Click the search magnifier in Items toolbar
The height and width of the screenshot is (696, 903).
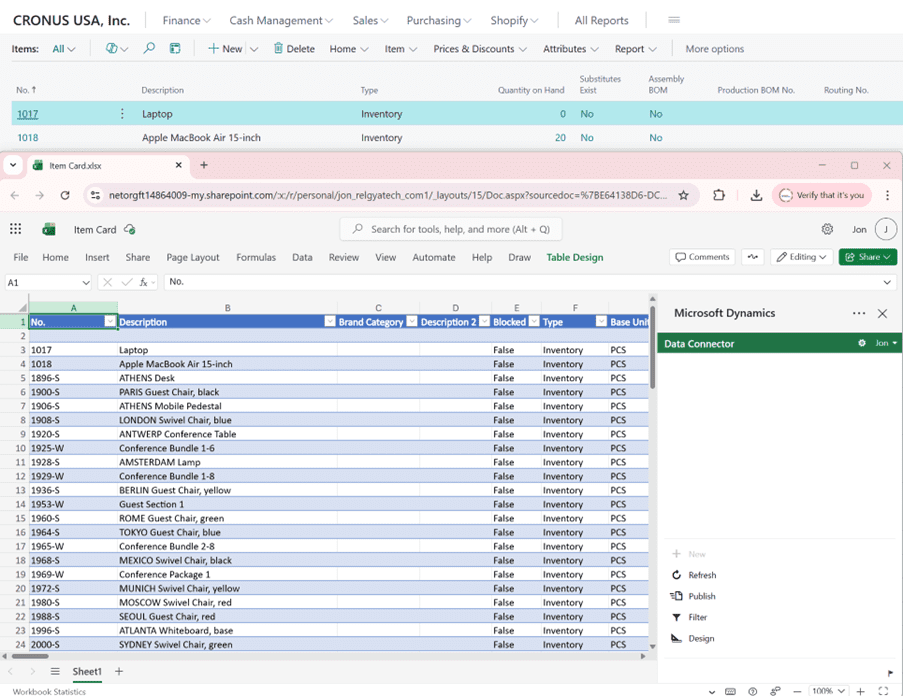[149, 49]
